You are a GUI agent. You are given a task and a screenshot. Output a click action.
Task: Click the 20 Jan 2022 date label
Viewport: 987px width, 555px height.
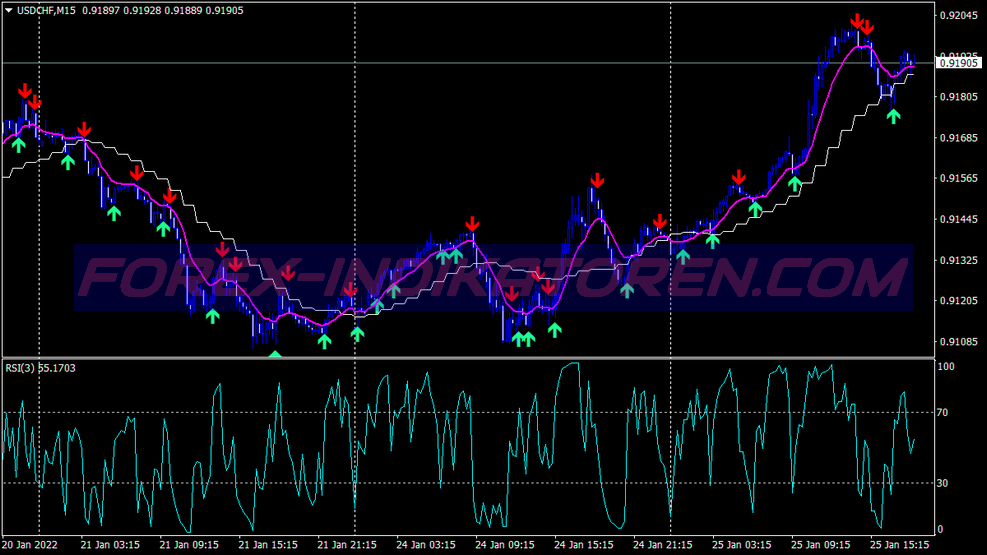click(x=29, y=545)
